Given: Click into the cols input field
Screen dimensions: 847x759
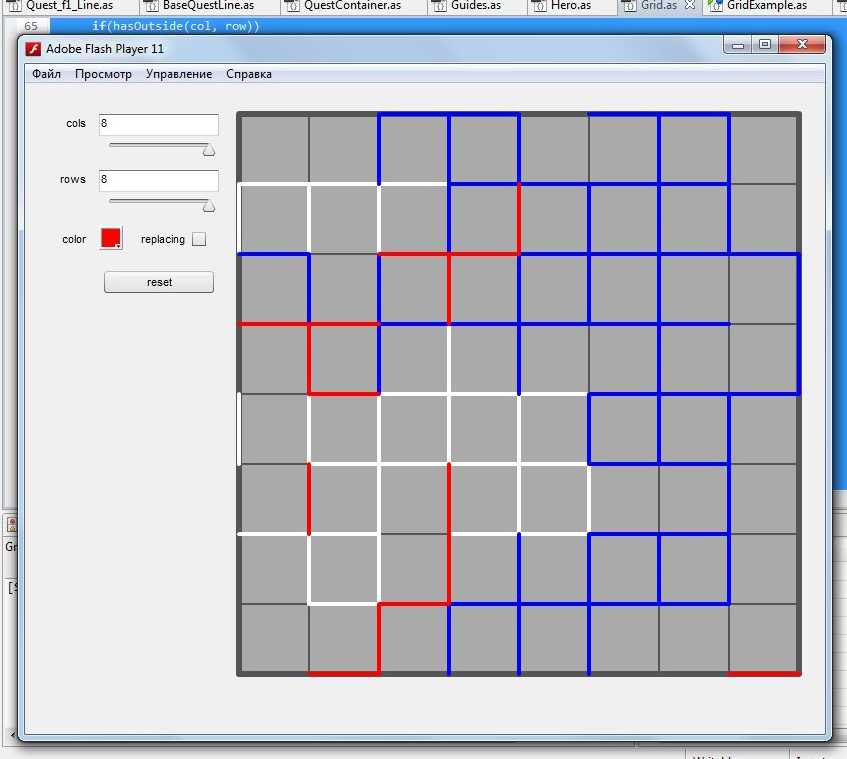Looking at the screenshot, I should [159, 124].
